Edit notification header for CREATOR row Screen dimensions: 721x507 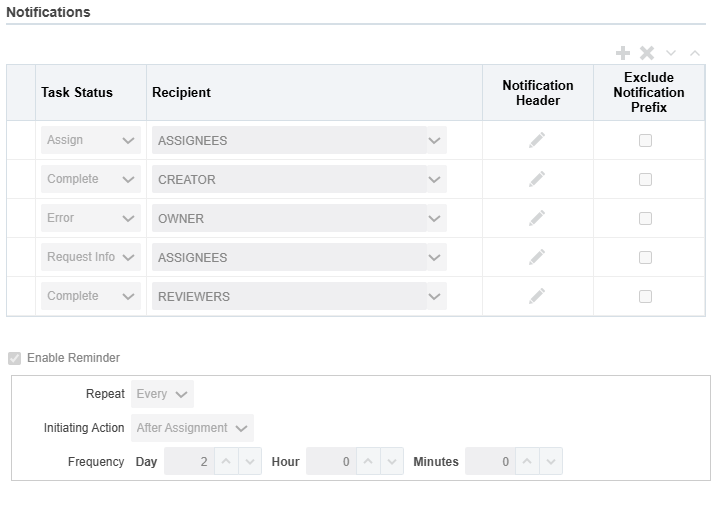tap(537, 179)
